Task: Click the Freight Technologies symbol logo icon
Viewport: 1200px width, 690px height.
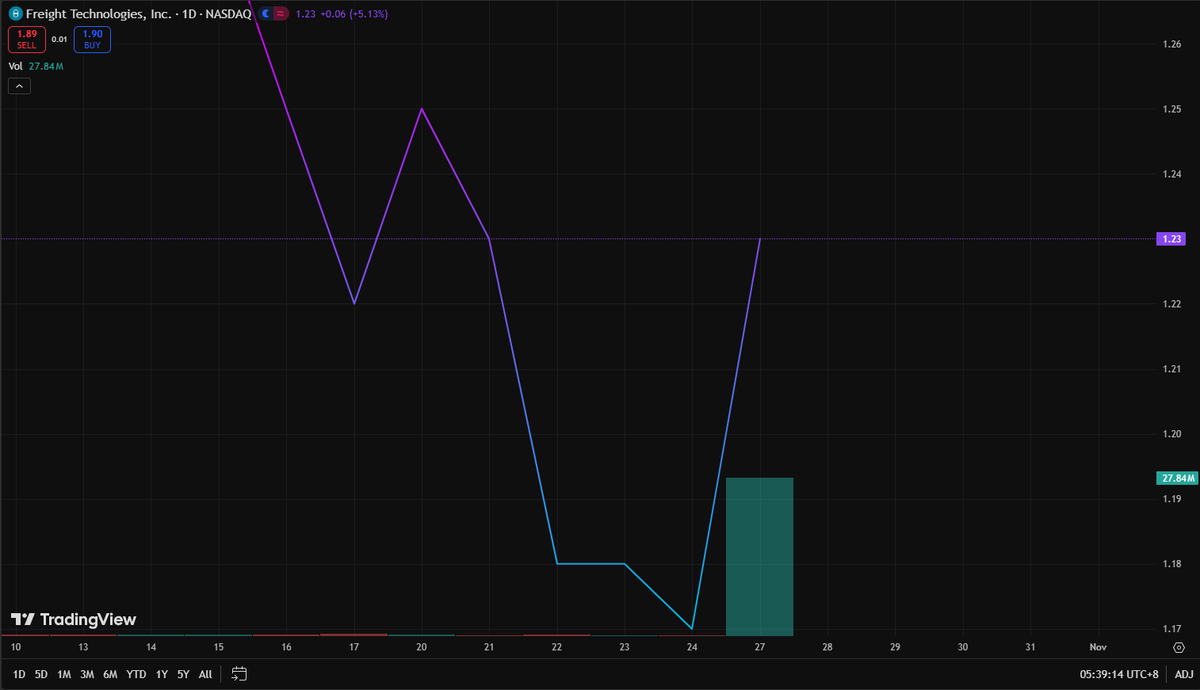Action: tap(15, 14)
